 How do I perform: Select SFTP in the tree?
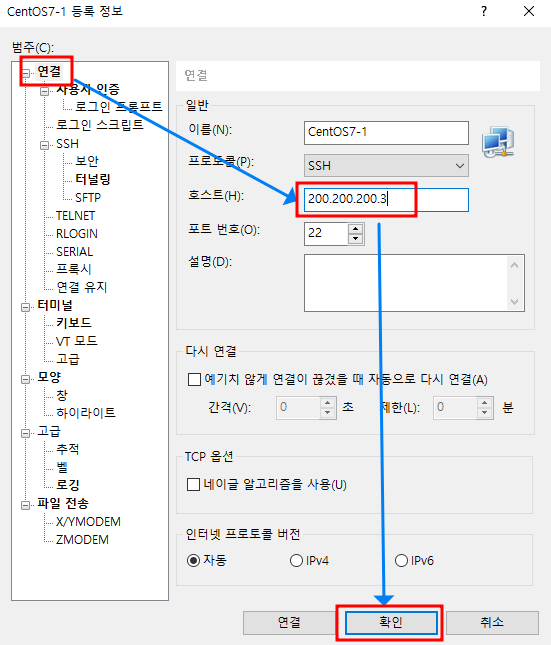[88, 197]
